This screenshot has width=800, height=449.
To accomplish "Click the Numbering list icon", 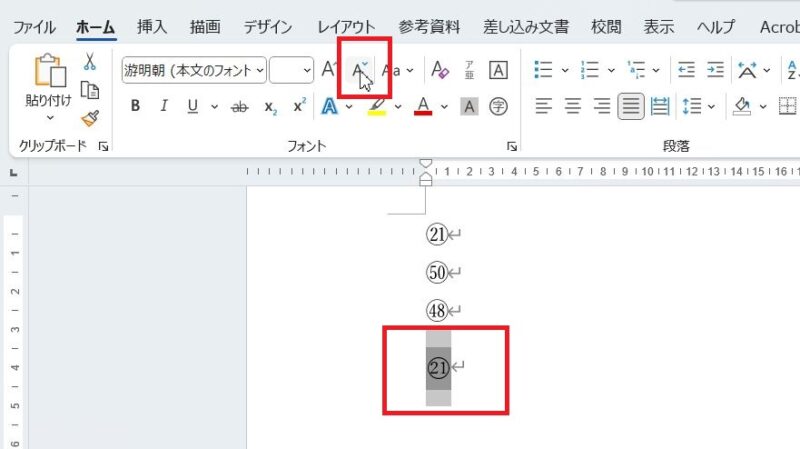I will click(589, 69).
